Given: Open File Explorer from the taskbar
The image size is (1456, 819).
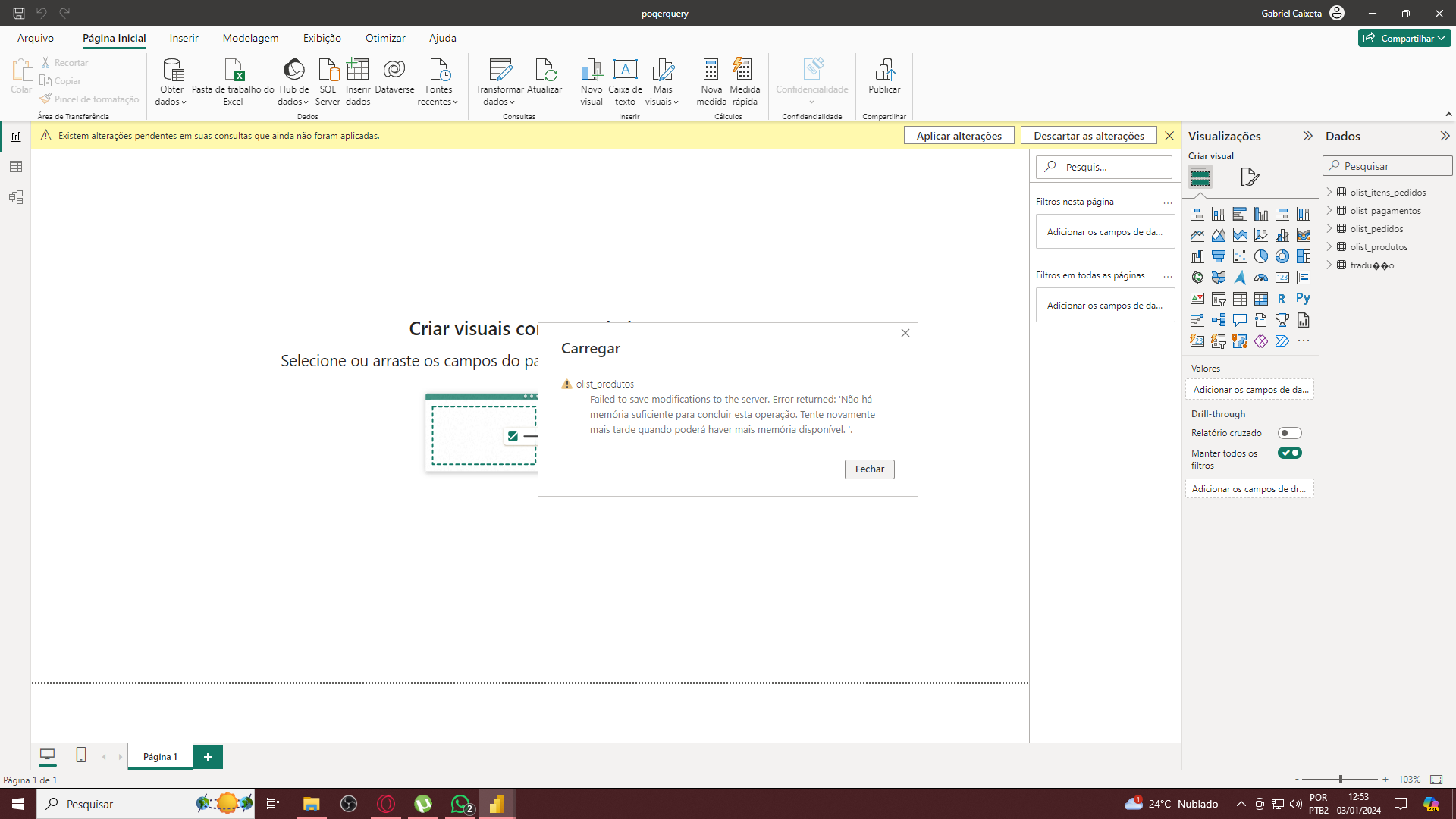Looking at the screenshot, I should (311, 804).
